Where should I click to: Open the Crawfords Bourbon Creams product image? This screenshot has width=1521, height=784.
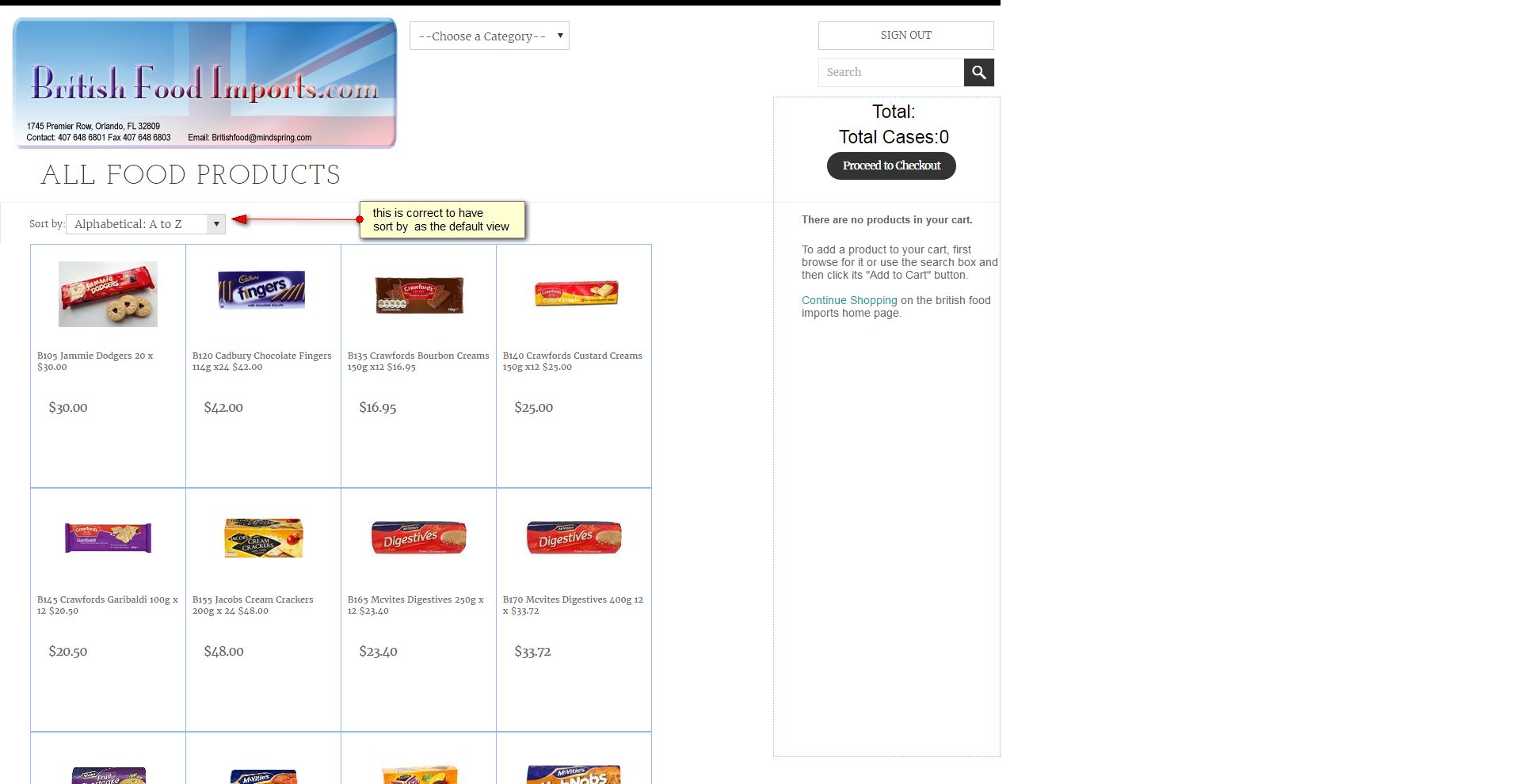click(419, 295)
